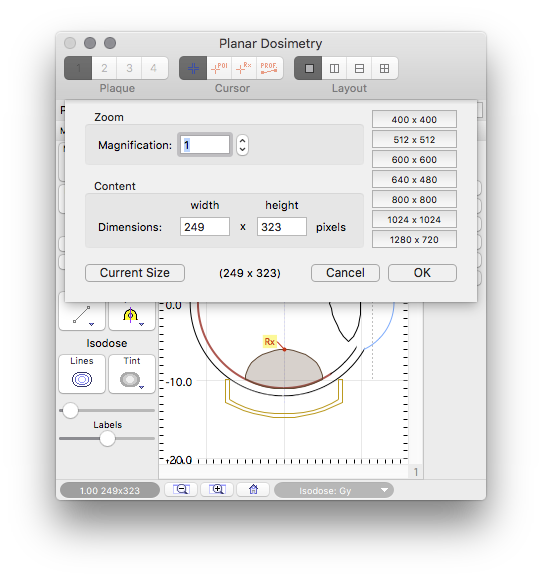
Task: Choose the Rx cursor mode
Action: click(244, 68)
